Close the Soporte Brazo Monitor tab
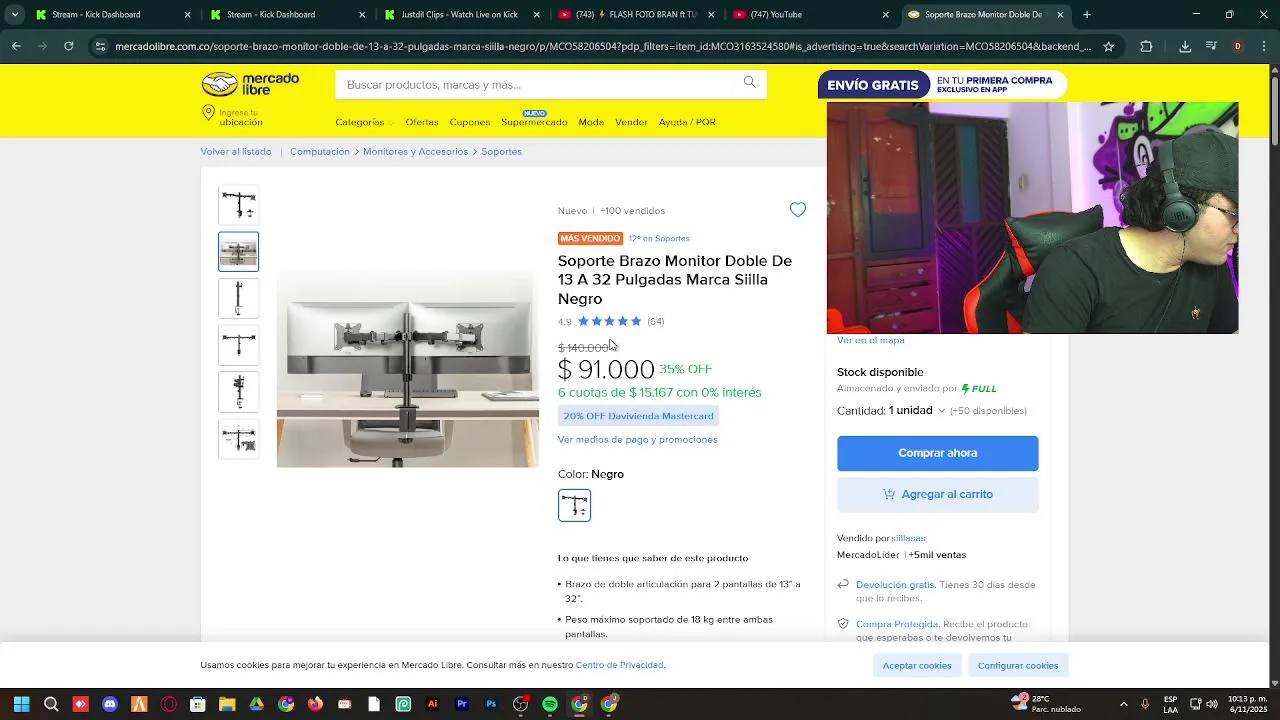This screenshot has height=720, width=1280. coord(1060,15)
